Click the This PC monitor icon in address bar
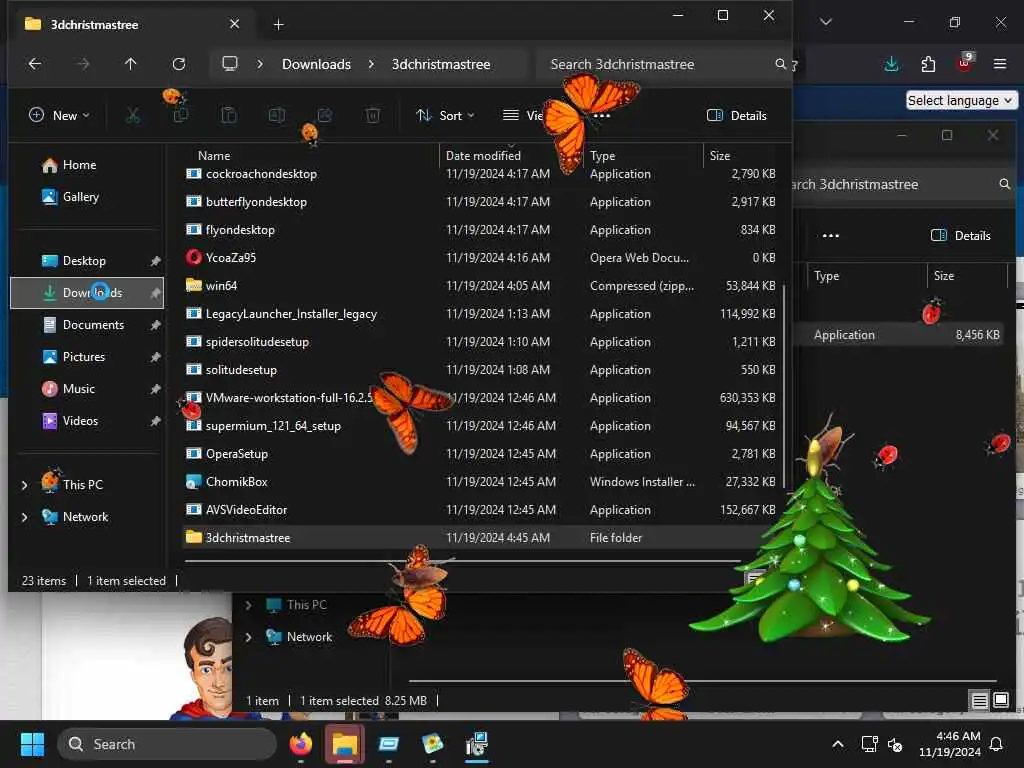Screen dimensions: 1024x768 pos(230,64)
